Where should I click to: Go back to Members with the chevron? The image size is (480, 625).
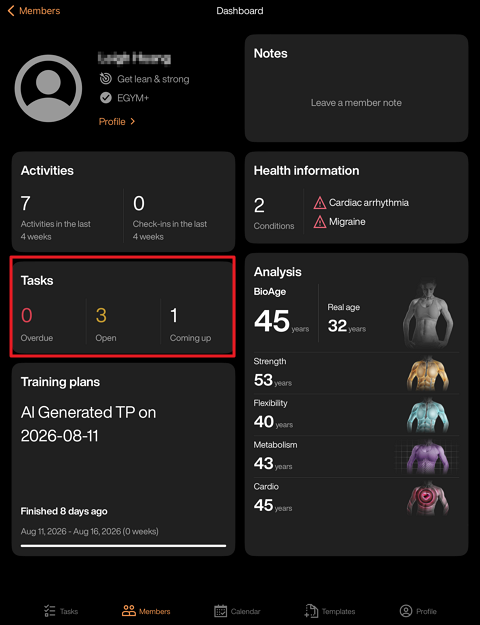pyautogui.click(x=11, y=11)
